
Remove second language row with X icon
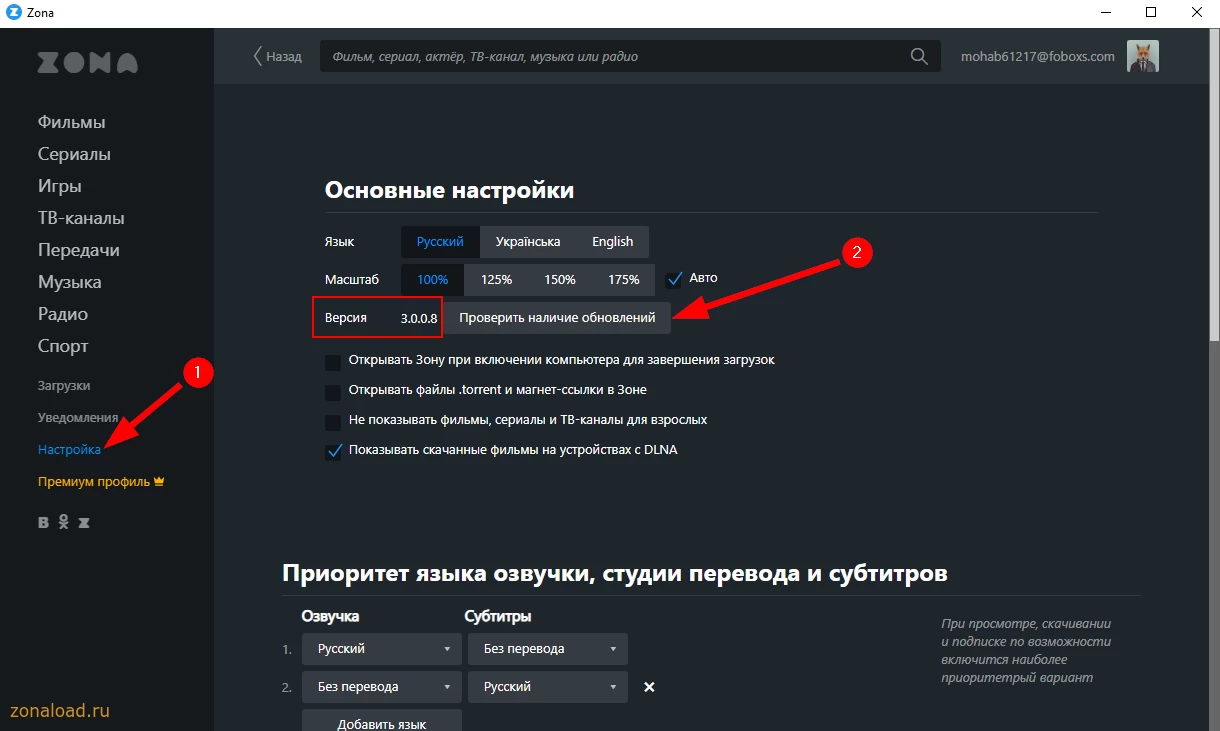(649, 687)
